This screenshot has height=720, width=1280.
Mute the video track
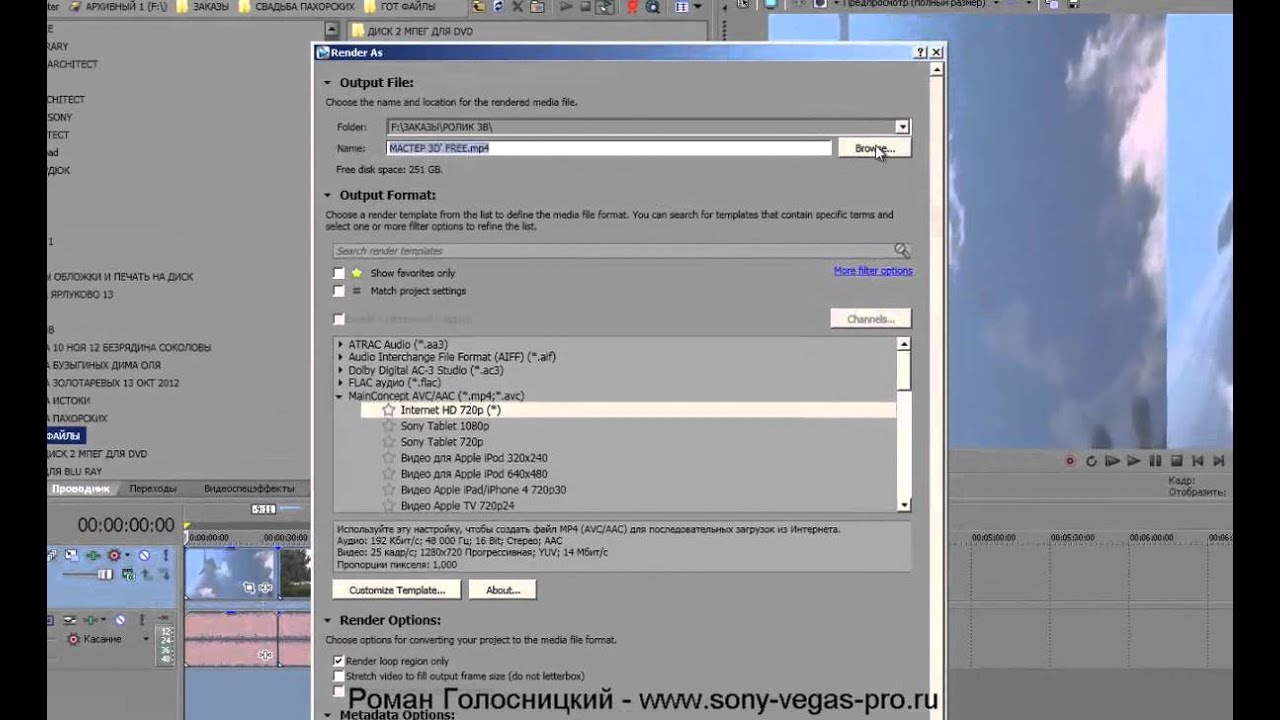click(x=143, y=555)
